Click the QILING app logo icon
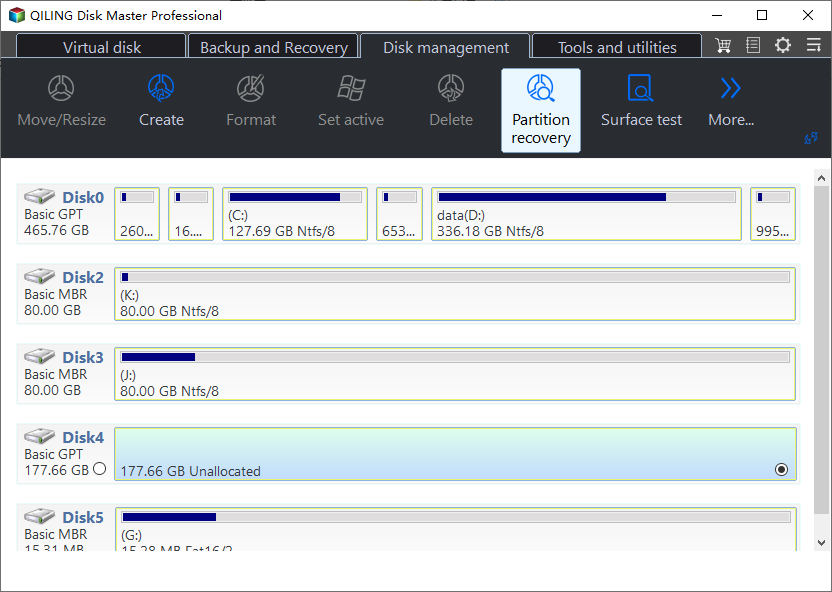 click(x=17, y=15)
